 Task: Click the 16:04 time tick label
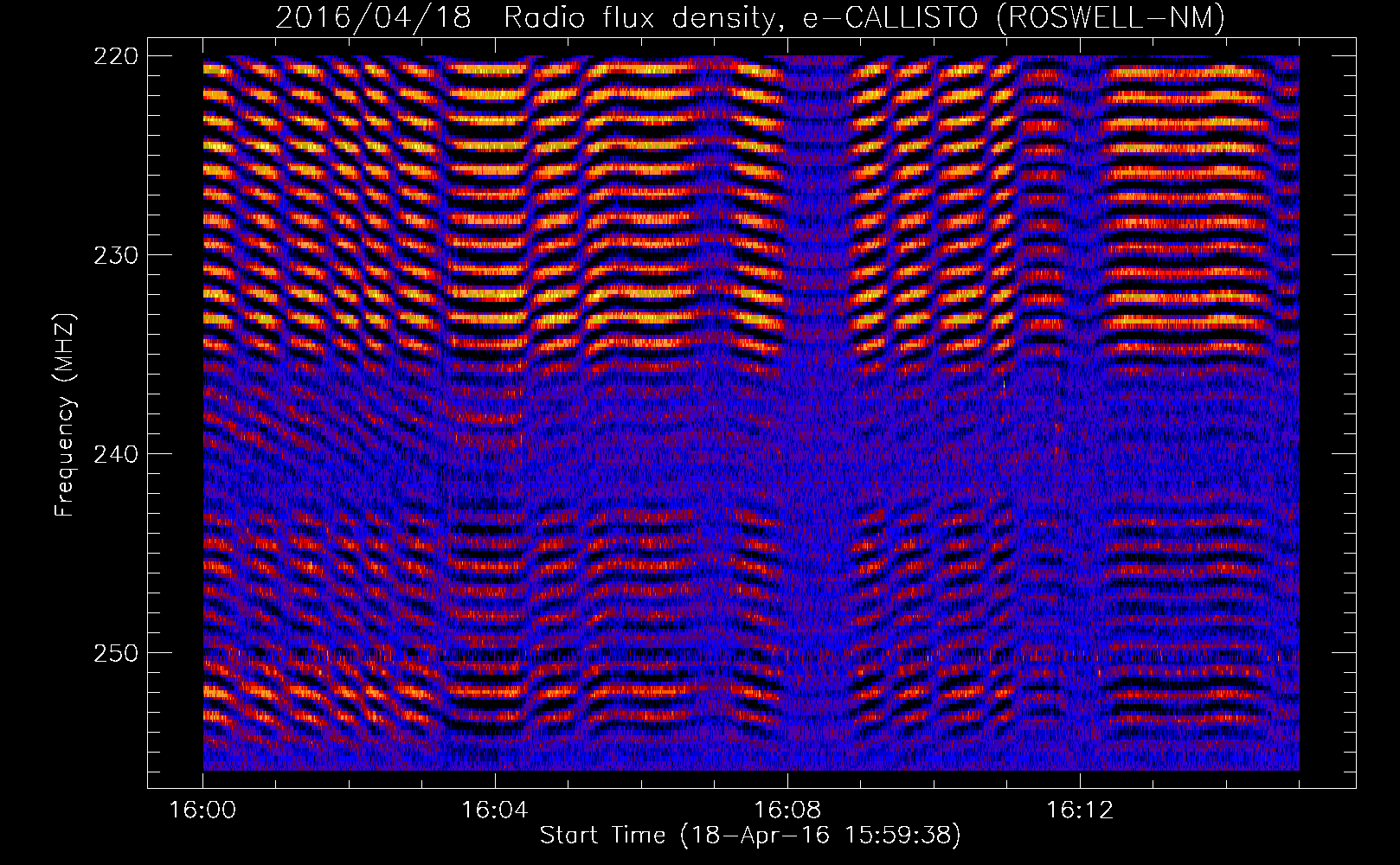click(x=495, y=810)
